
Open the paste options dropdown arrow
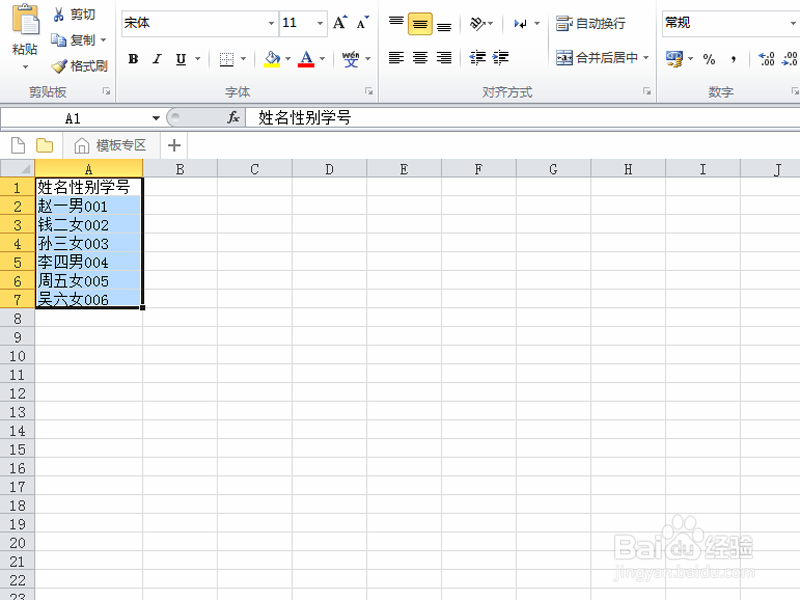[x=25, y=67]
